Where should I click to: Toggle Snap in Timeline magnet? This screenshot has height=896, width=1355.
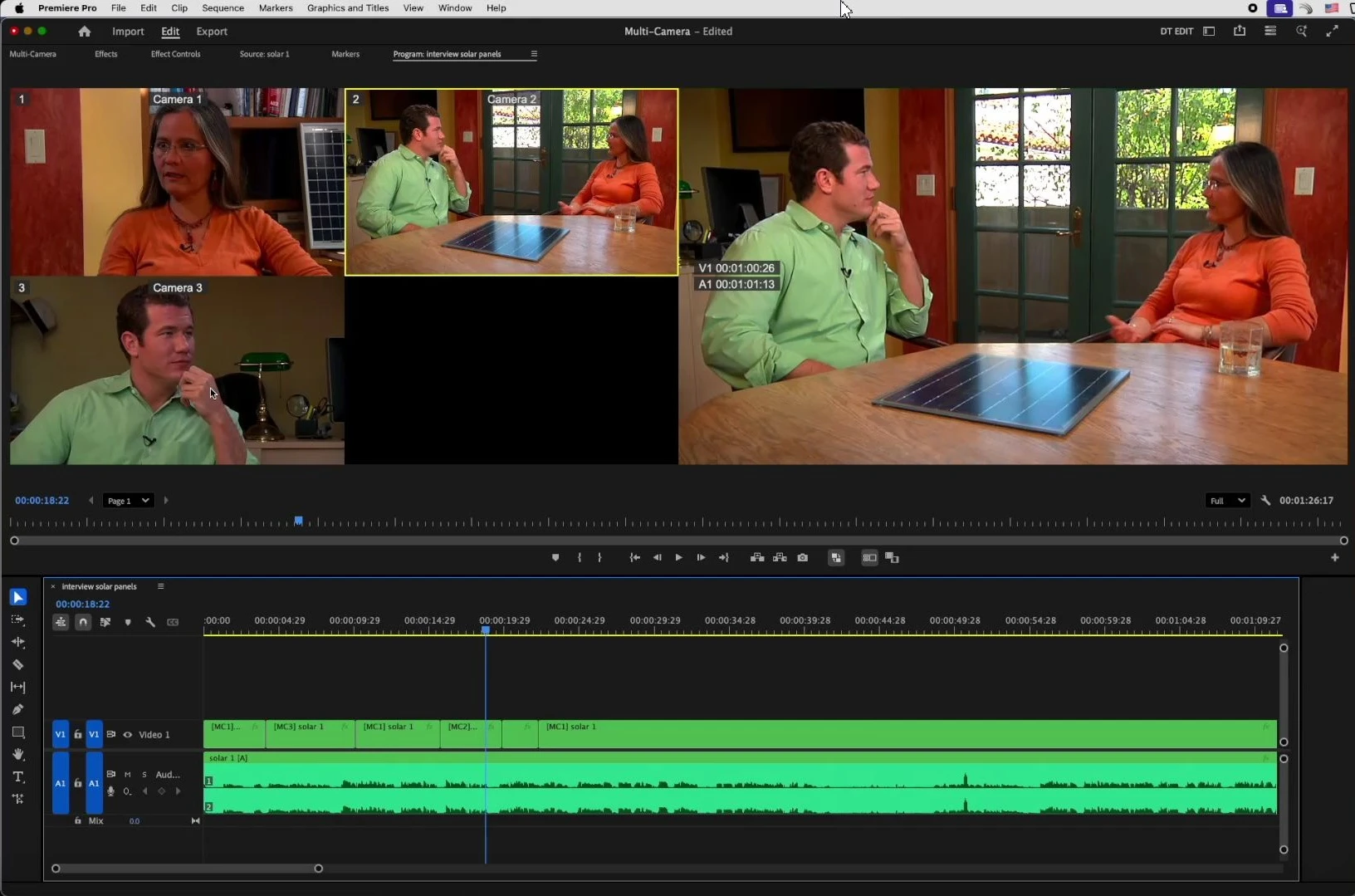click(x=83, y=622)
